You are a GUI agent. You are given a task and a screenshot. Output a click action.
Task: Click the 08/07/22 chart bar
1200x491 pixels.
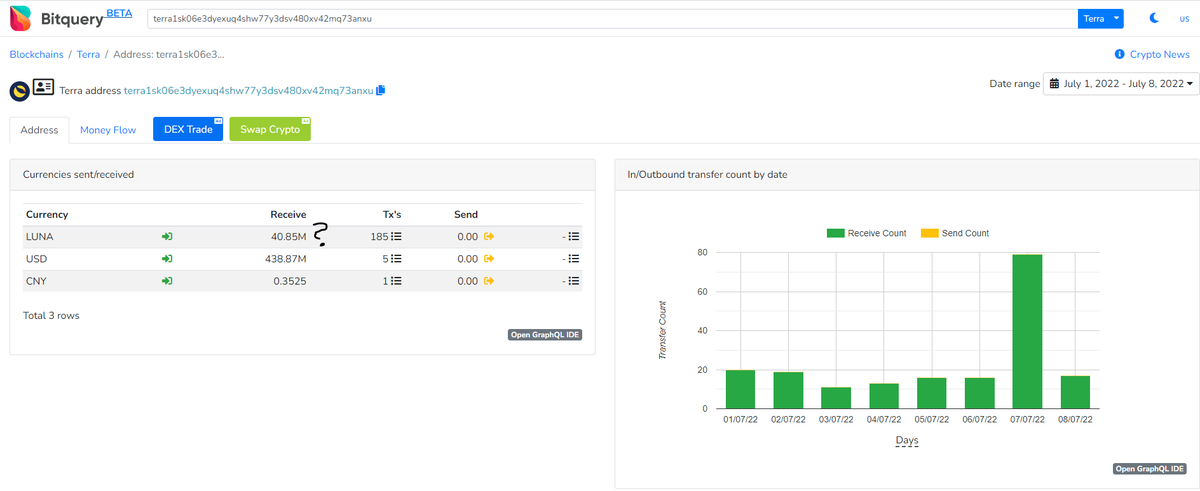pos(1075,392)
